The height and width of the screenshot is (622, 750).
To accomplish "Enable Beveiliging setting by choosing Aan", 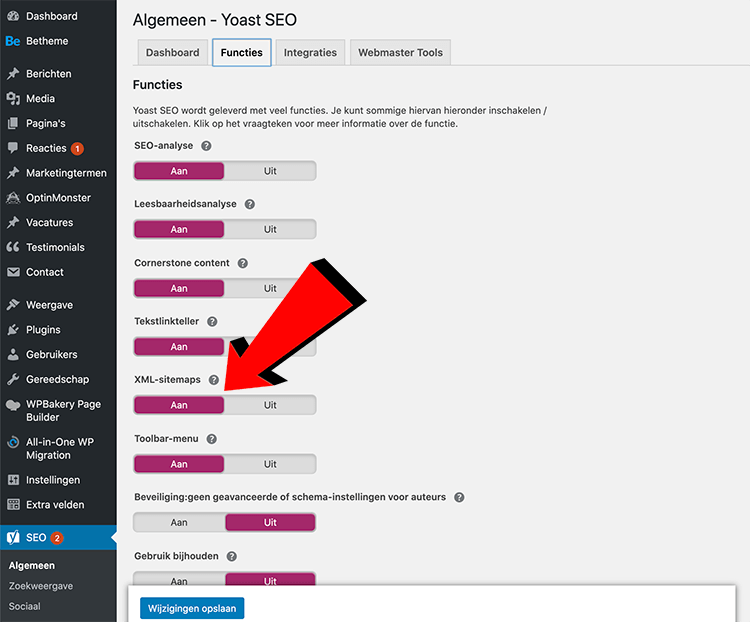I will [179, 522].
